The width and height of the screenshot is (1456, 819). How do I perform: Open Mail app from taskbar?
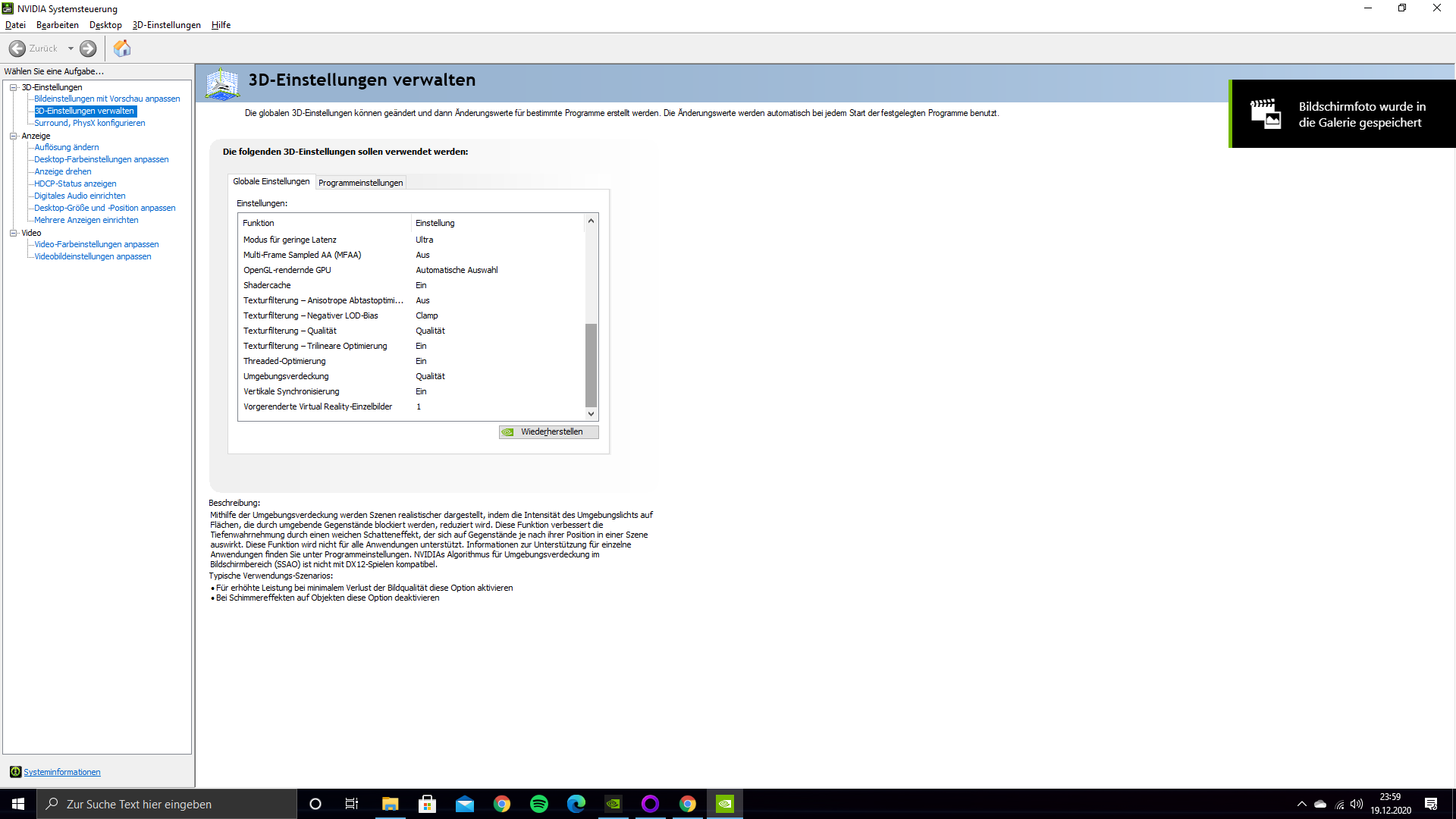point(464,804)
